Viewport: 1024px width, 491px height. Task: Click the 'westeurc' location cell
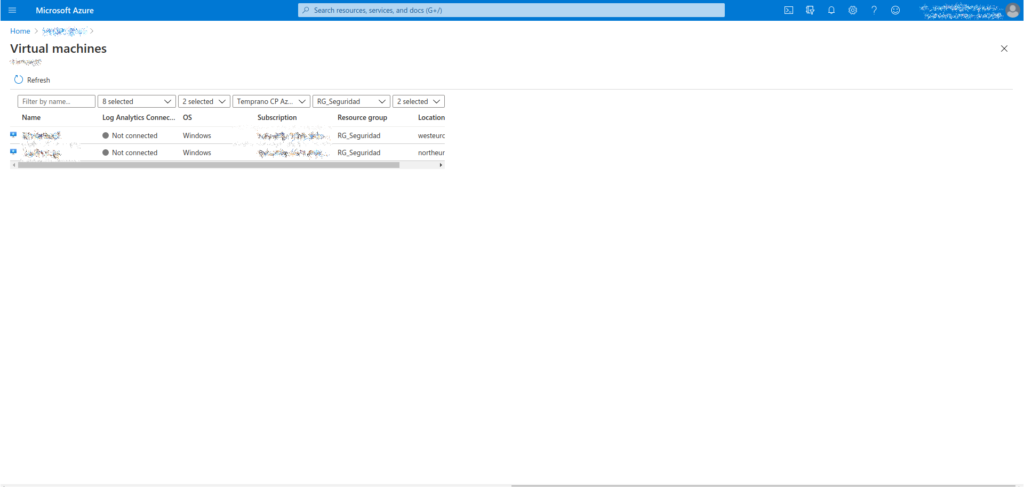point(431,135)
